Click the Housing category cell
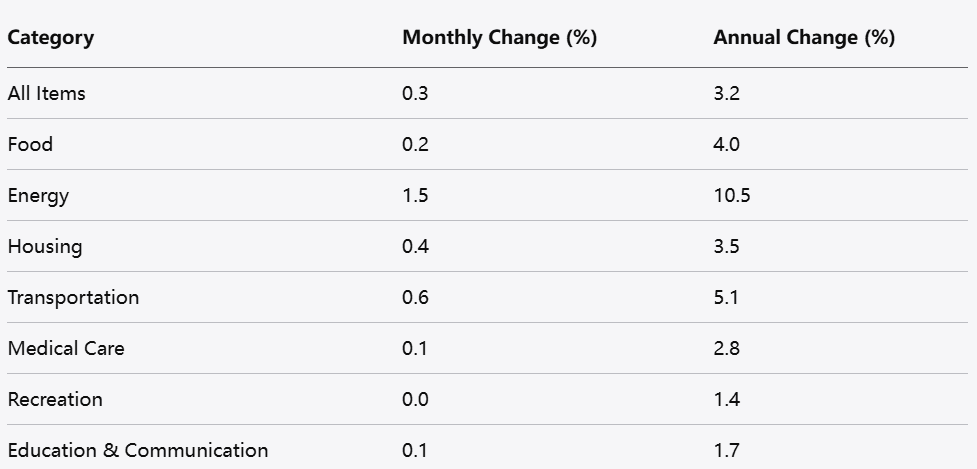The width and height of the screenshot is (977, 469). point(45,247)
